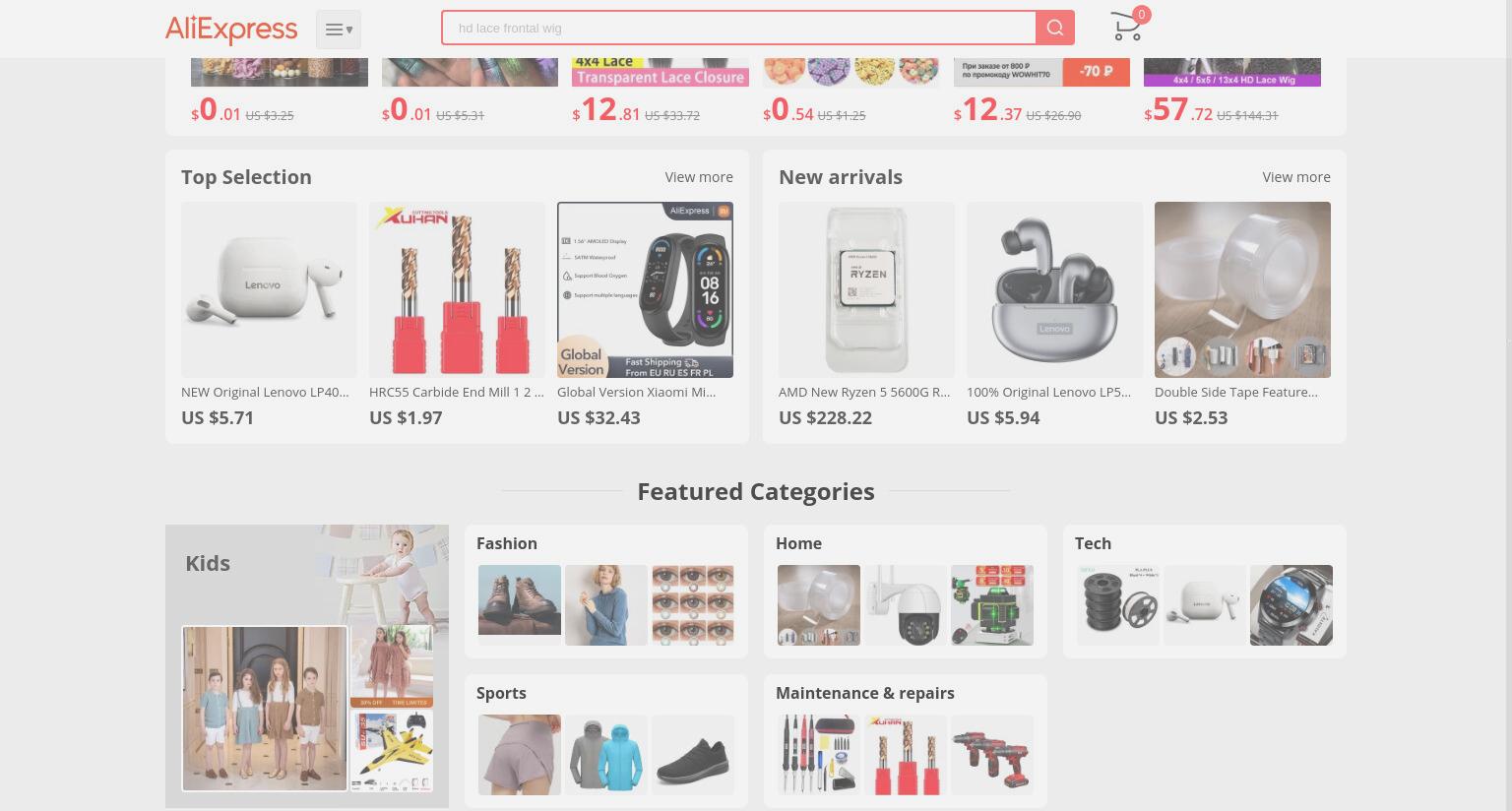The image size is (1512, 811).
Task: Open the Xiaomi Mi Band product image
Action: [645, 289]
